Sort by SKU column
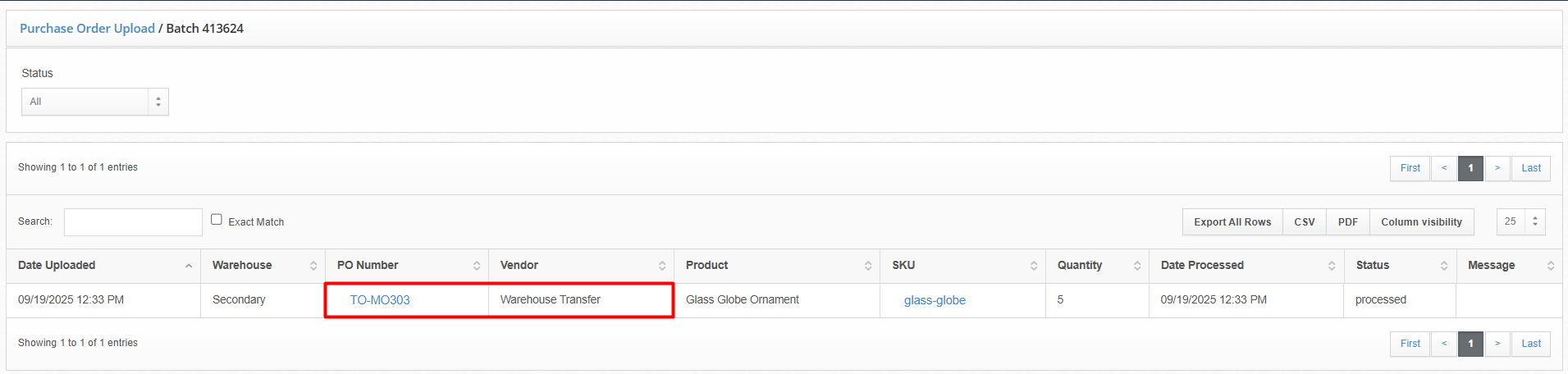The width and height of the screenshot is (1568, 374). [963, 266]
